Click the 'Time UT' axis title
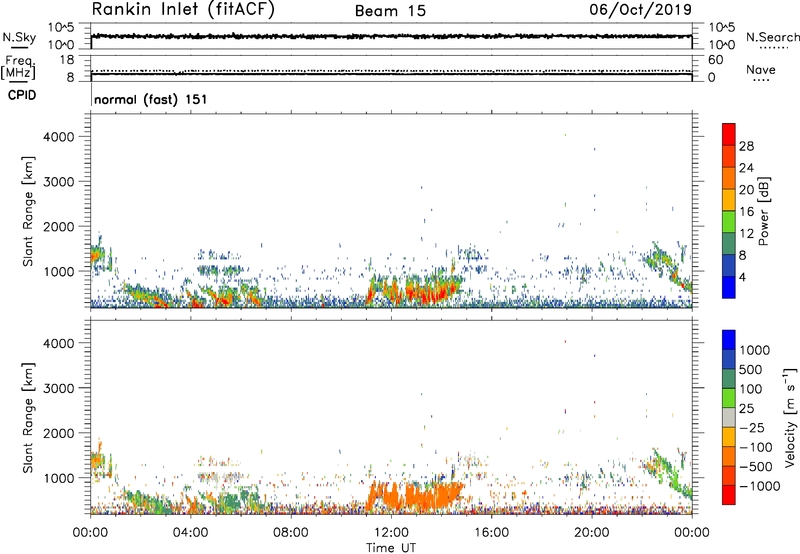The image size is (800, 554). pyautogui.click(x=391, y=548)
